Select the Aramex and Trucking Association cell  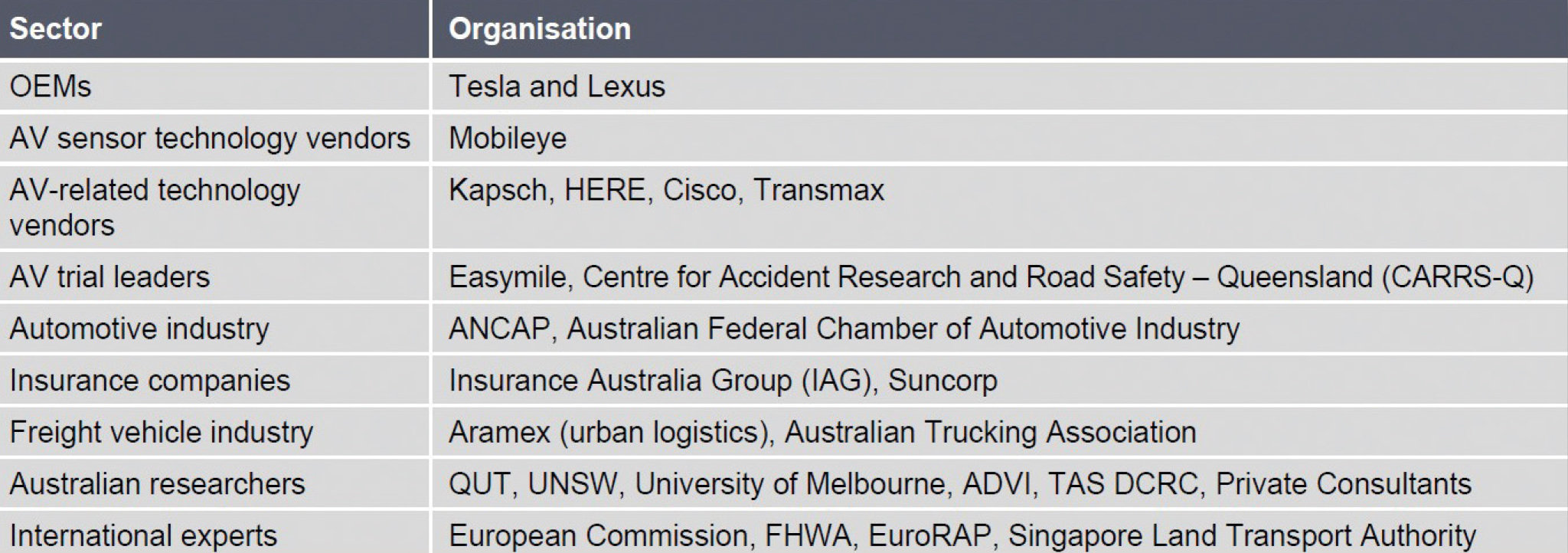1000,432
